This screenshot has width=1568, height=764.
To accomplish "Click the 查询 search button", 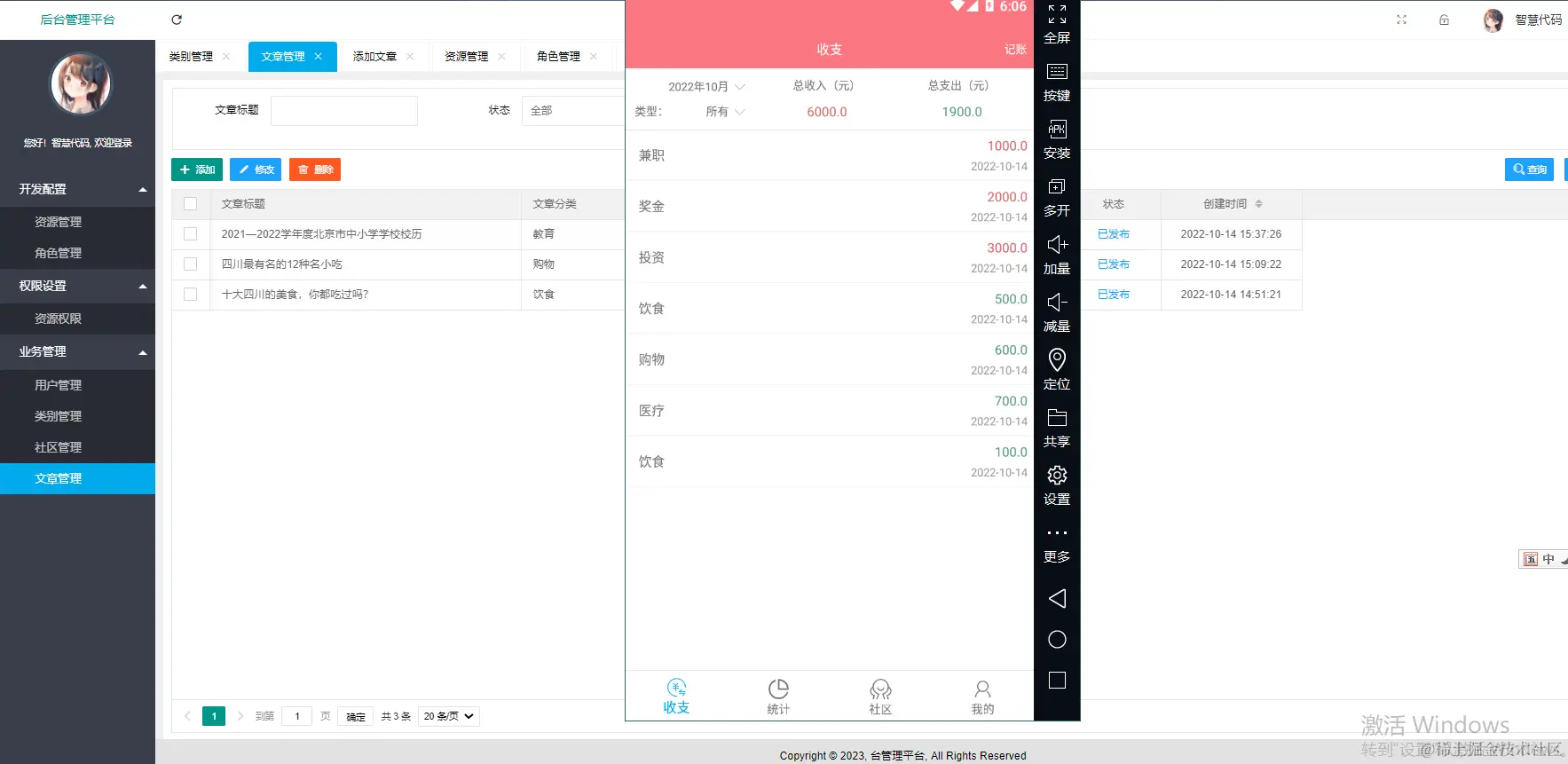I will point(1529,169).
